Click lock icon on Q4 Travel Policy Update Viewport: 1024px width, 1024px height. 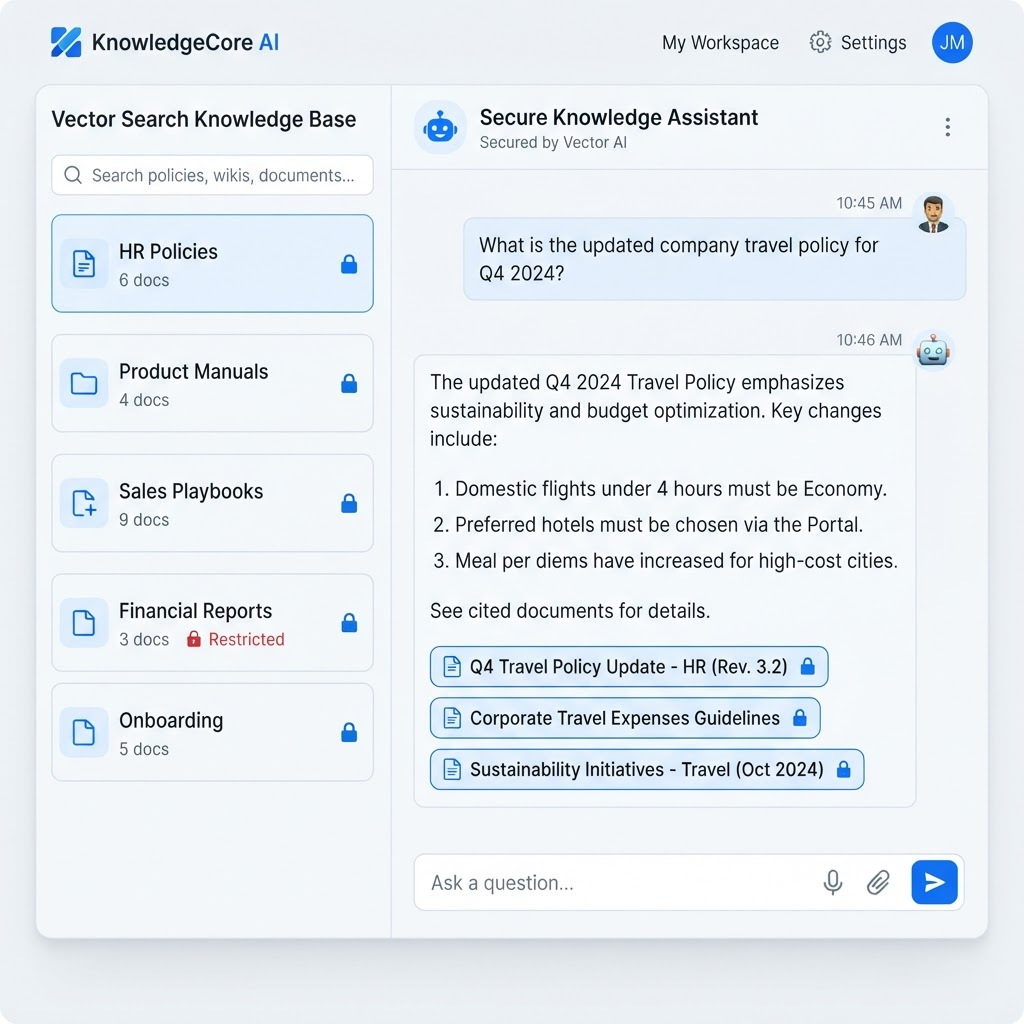point(808,666)
